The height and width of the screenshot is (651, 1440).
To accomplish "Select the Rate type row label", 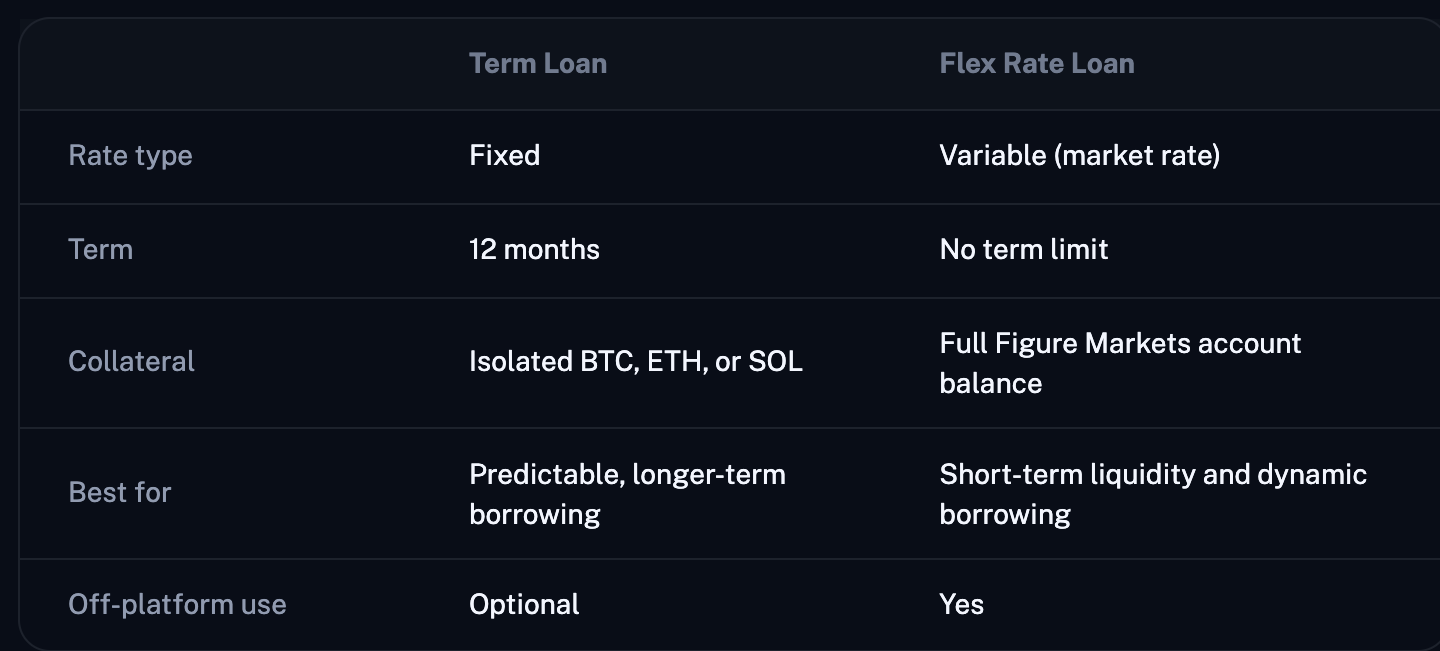I will pos(130,156).
